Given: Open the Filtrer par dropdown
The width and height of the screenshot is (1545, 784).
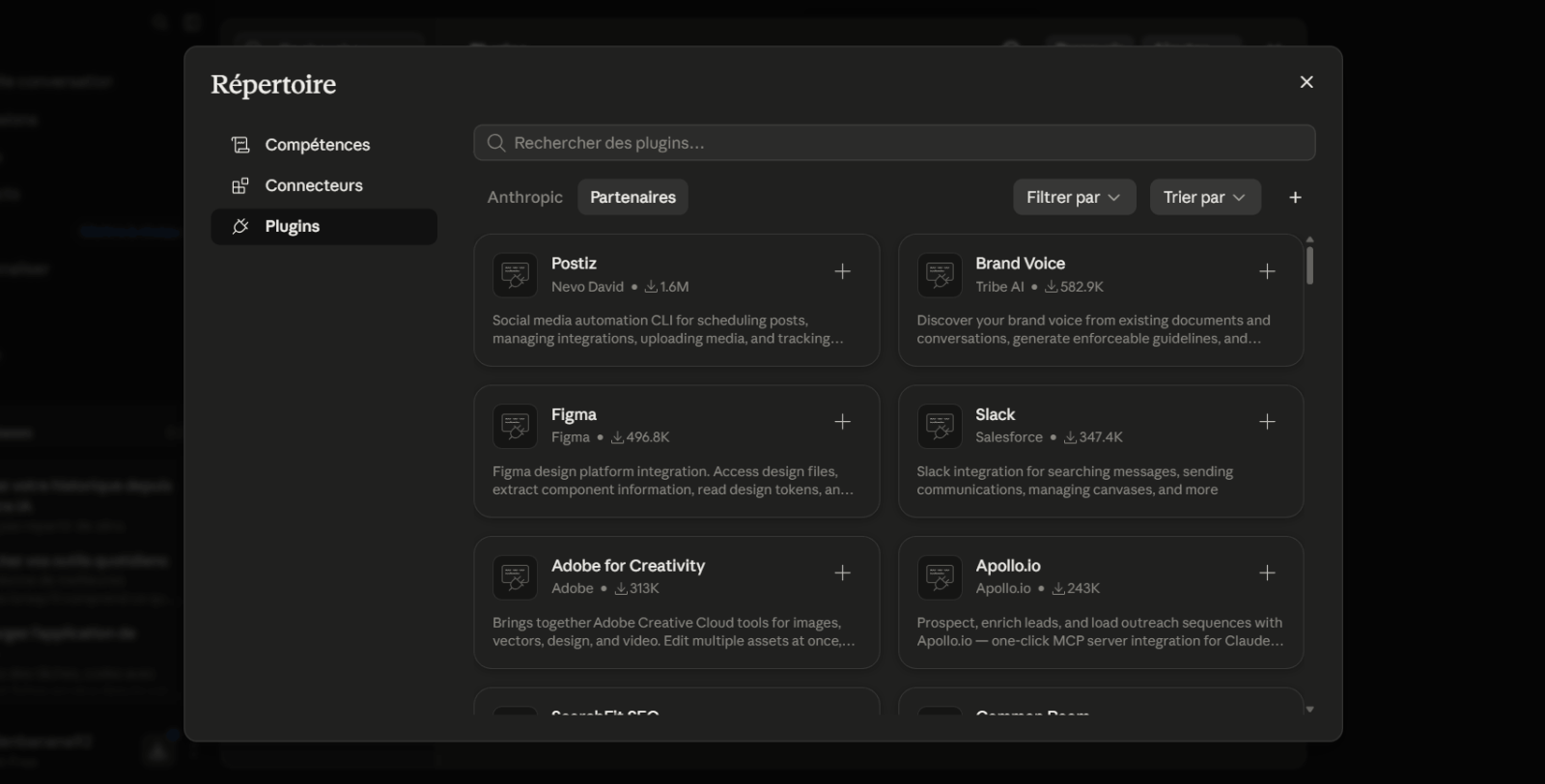Looking at the screenshot, I should pos(1075,197).
